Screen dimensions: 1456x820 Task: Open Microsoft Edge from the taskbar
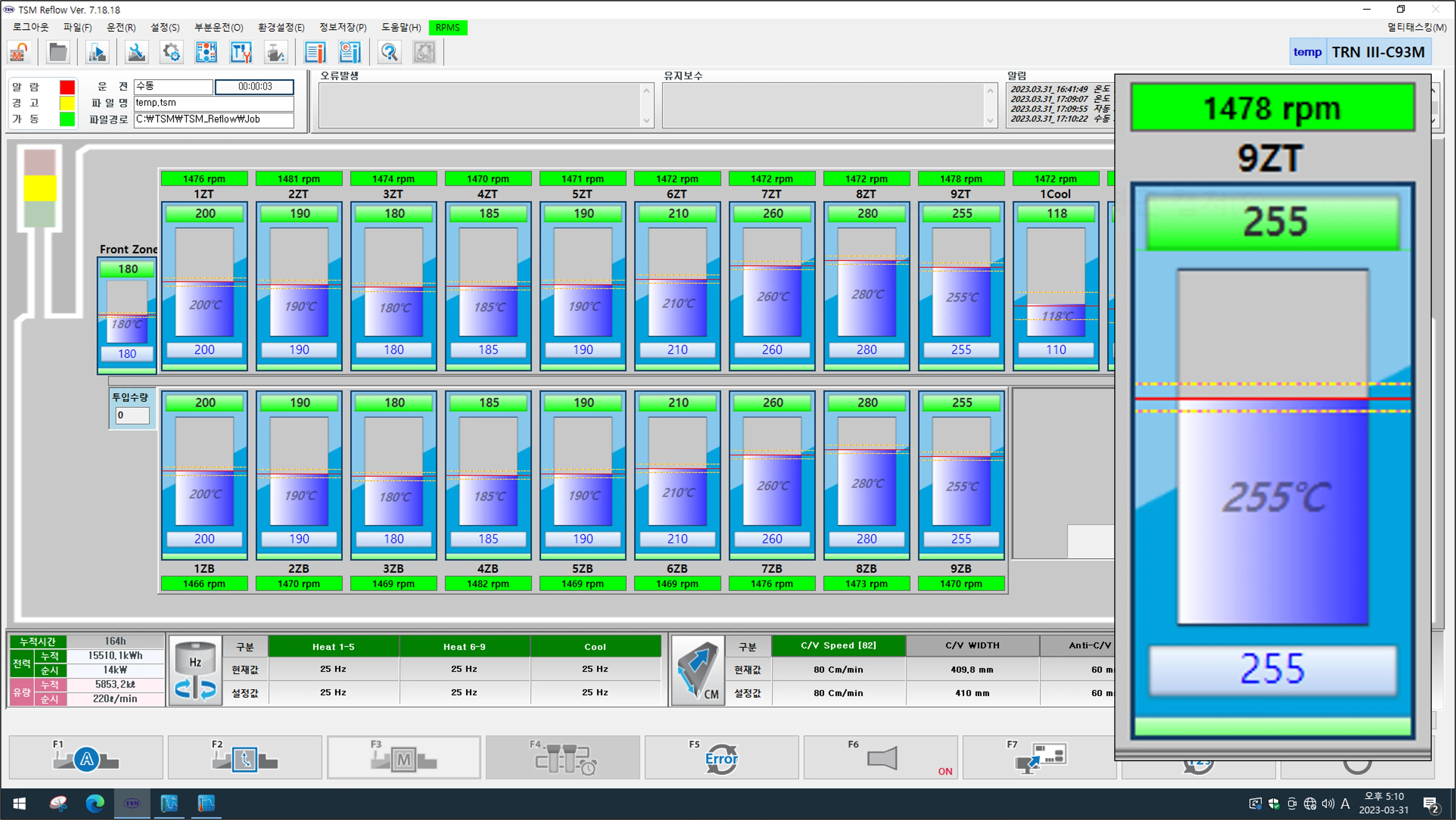[95, 803]
